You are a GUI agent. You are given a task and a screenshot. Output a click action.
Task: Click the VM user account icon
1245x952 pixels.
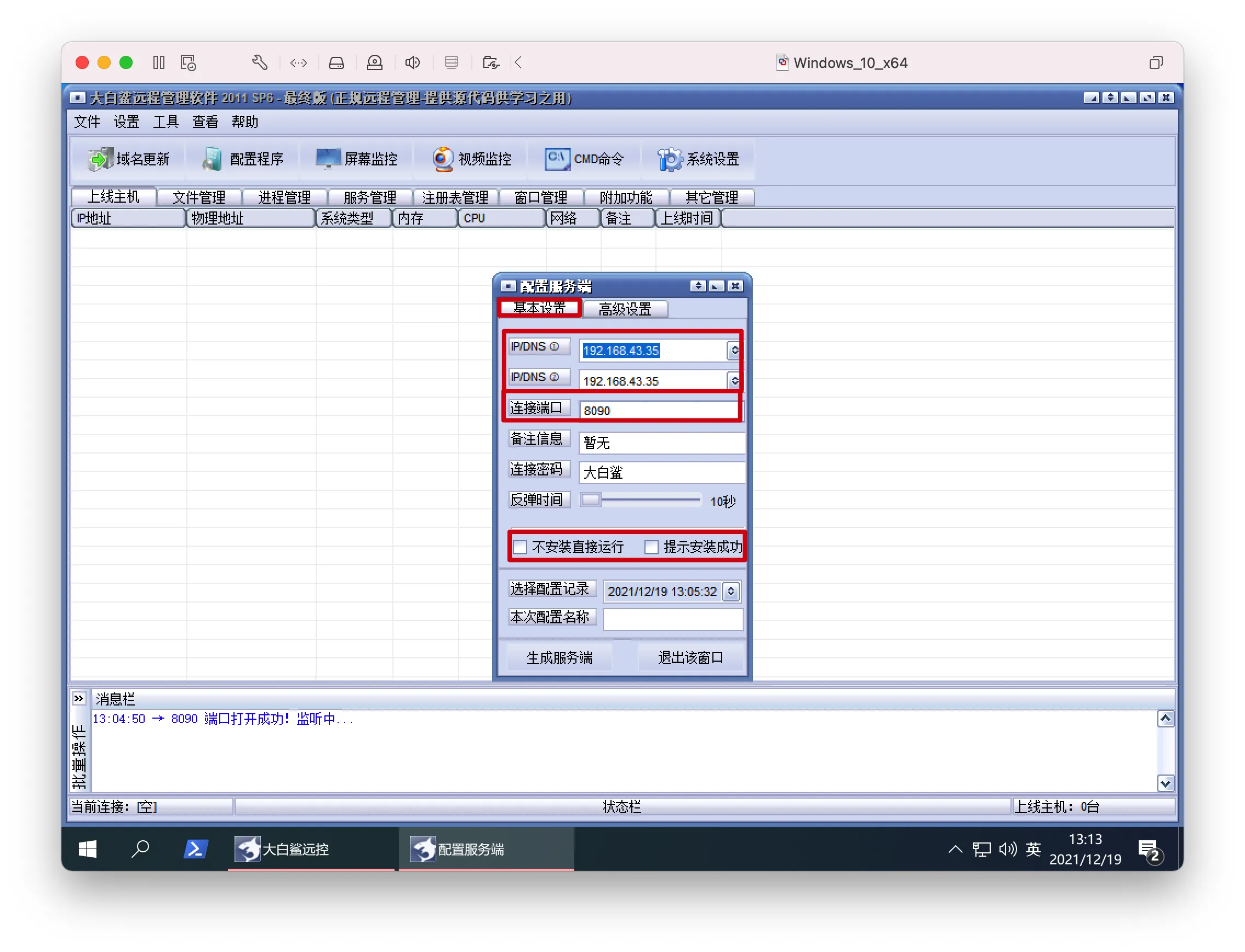point(375,62)
